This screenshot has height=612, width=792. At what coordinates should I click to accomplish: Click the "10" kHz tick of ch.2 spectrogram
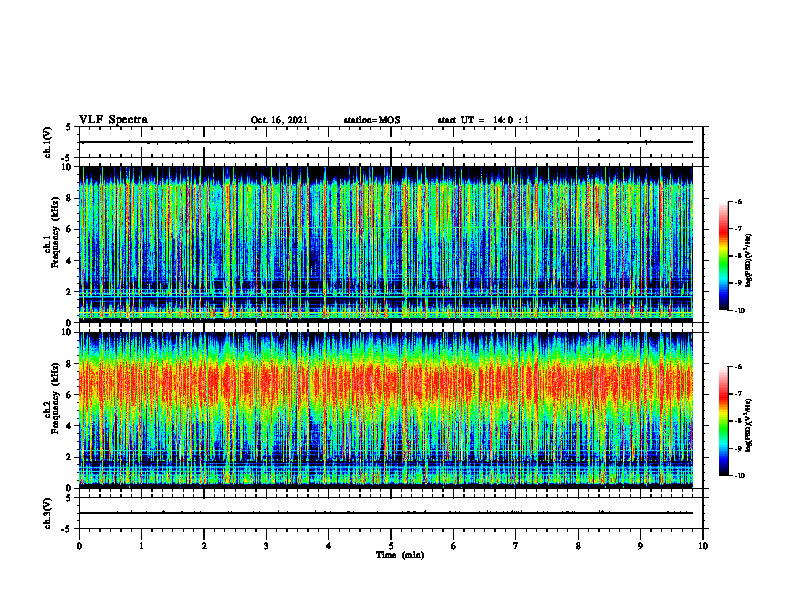point(69,332)
